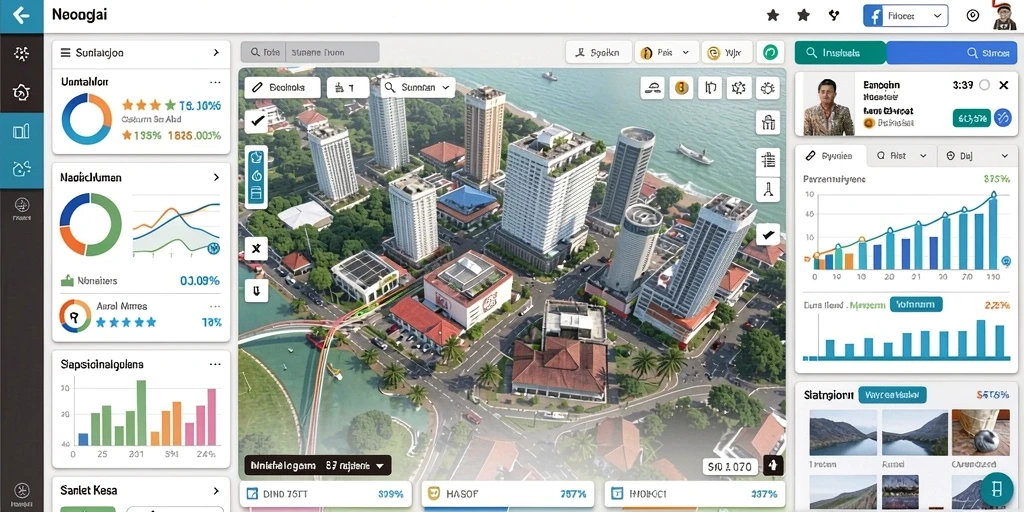Screen dimensions: 1024x512
Task: Open the 'Peis' dropdown above the map
Action: tap(666, 52)
